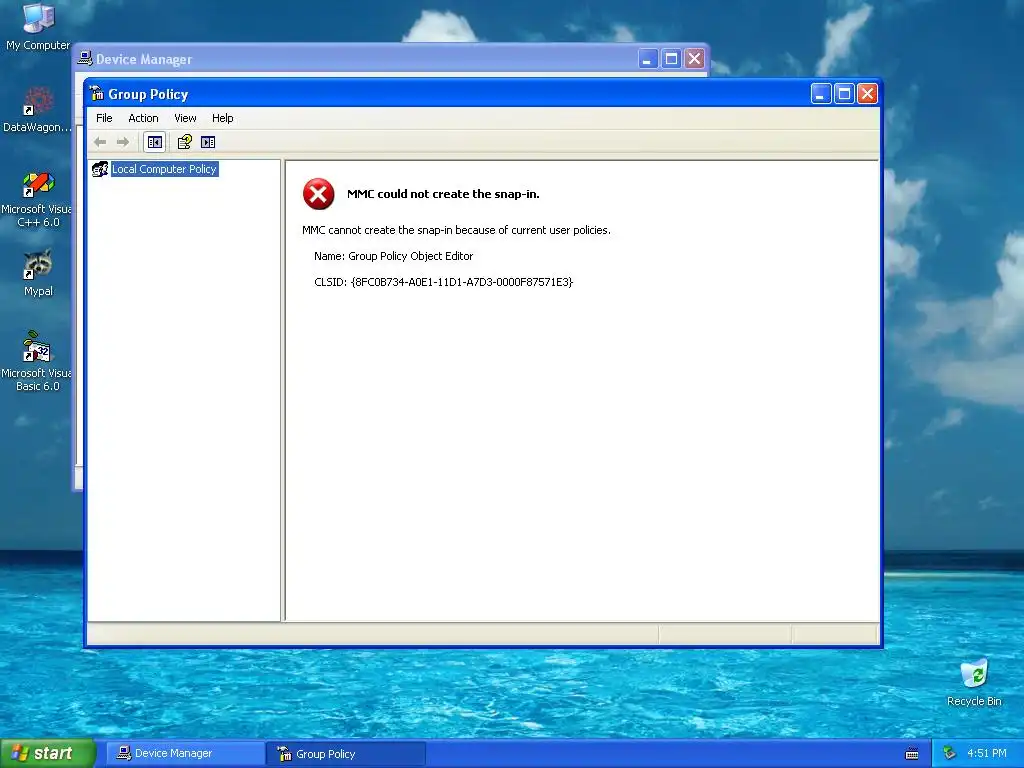Image resolution: width=1024 pixels, height=768 pixels.
Task: Click the red error icon in snap-in message
Action: tap(319, 194)
